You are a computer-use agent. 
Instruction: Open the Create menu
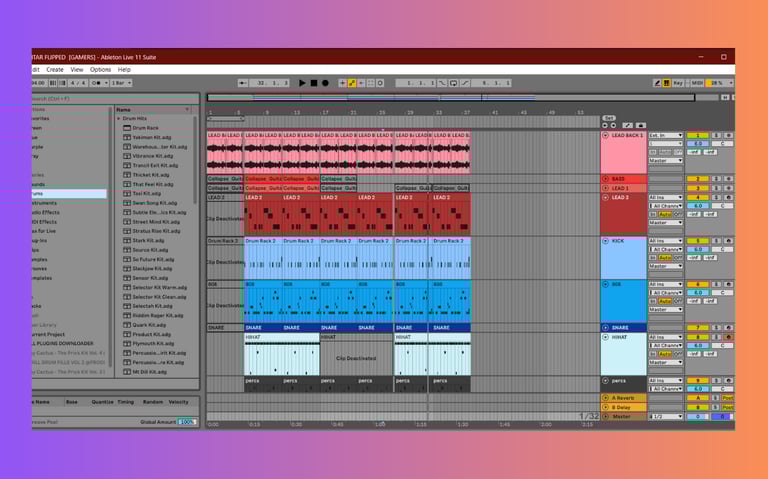pos(55,70)
